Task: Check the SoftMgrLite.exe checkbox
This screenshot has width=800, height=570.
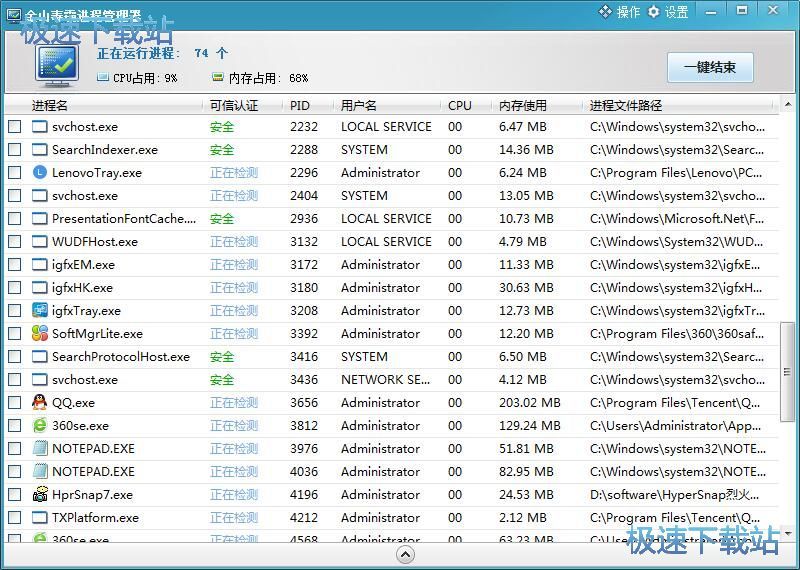Action: point(15,333)
